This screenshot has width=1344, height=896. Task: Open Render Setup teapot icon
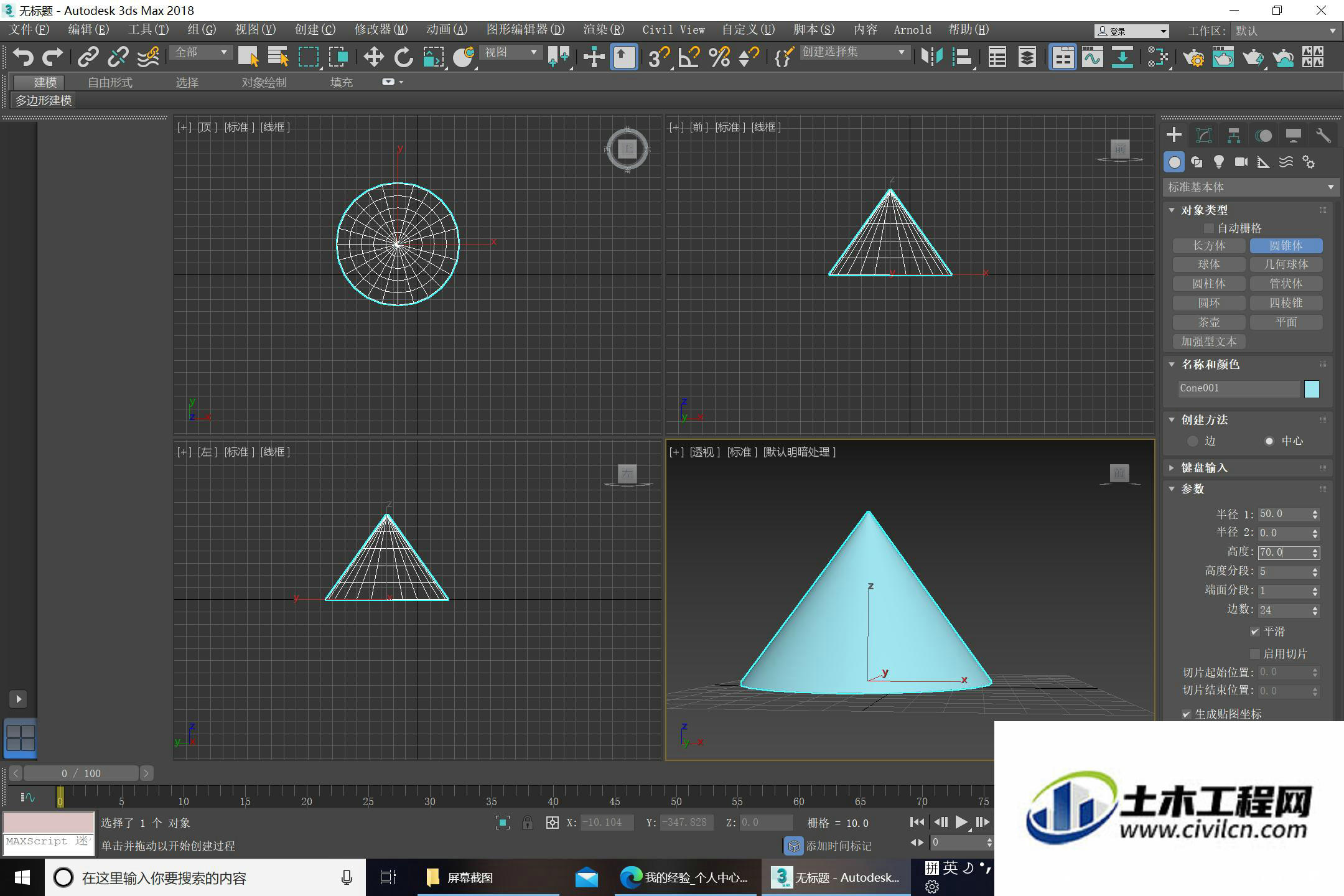[1193, 57]
